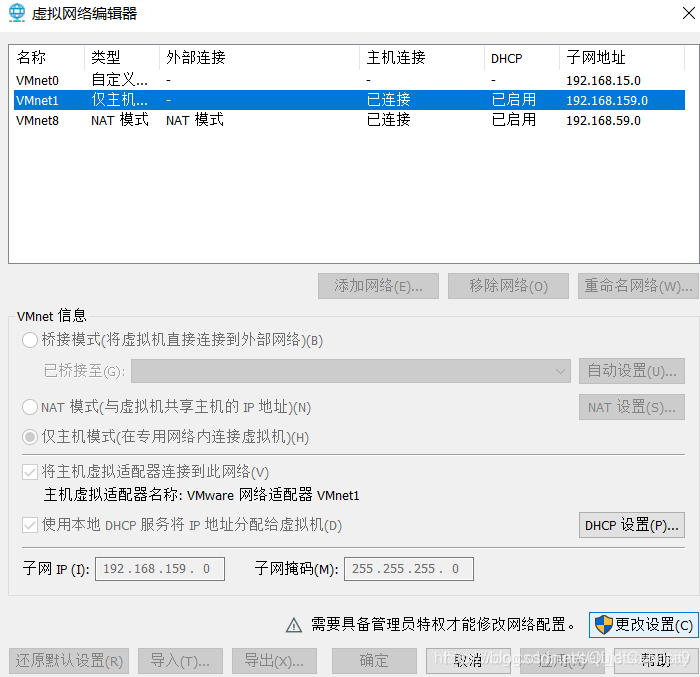The height and width of the screenshot is (677, 700).
Task: Select 仅主机模式 radio button
Action: [x=30, y=437]
